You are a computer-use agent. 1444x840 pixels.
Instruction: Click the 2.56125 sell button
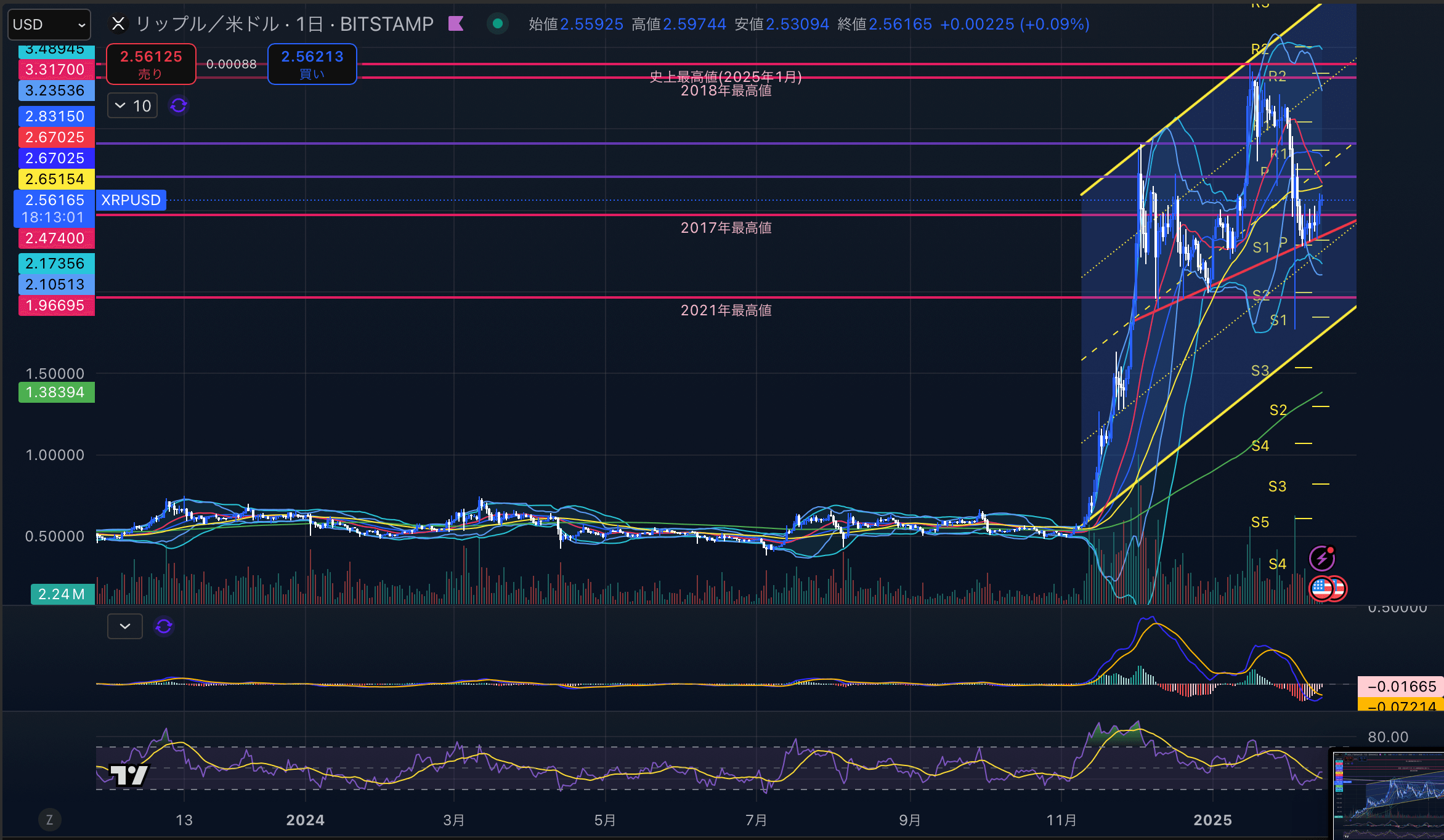click(x=151, y=64)
